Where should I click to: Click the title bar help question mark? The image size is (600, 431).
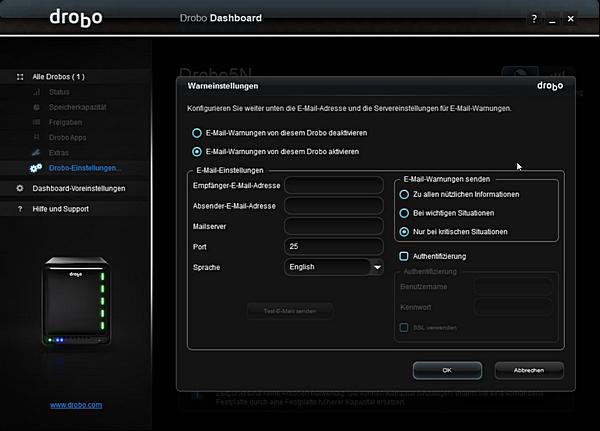point(533,18)
